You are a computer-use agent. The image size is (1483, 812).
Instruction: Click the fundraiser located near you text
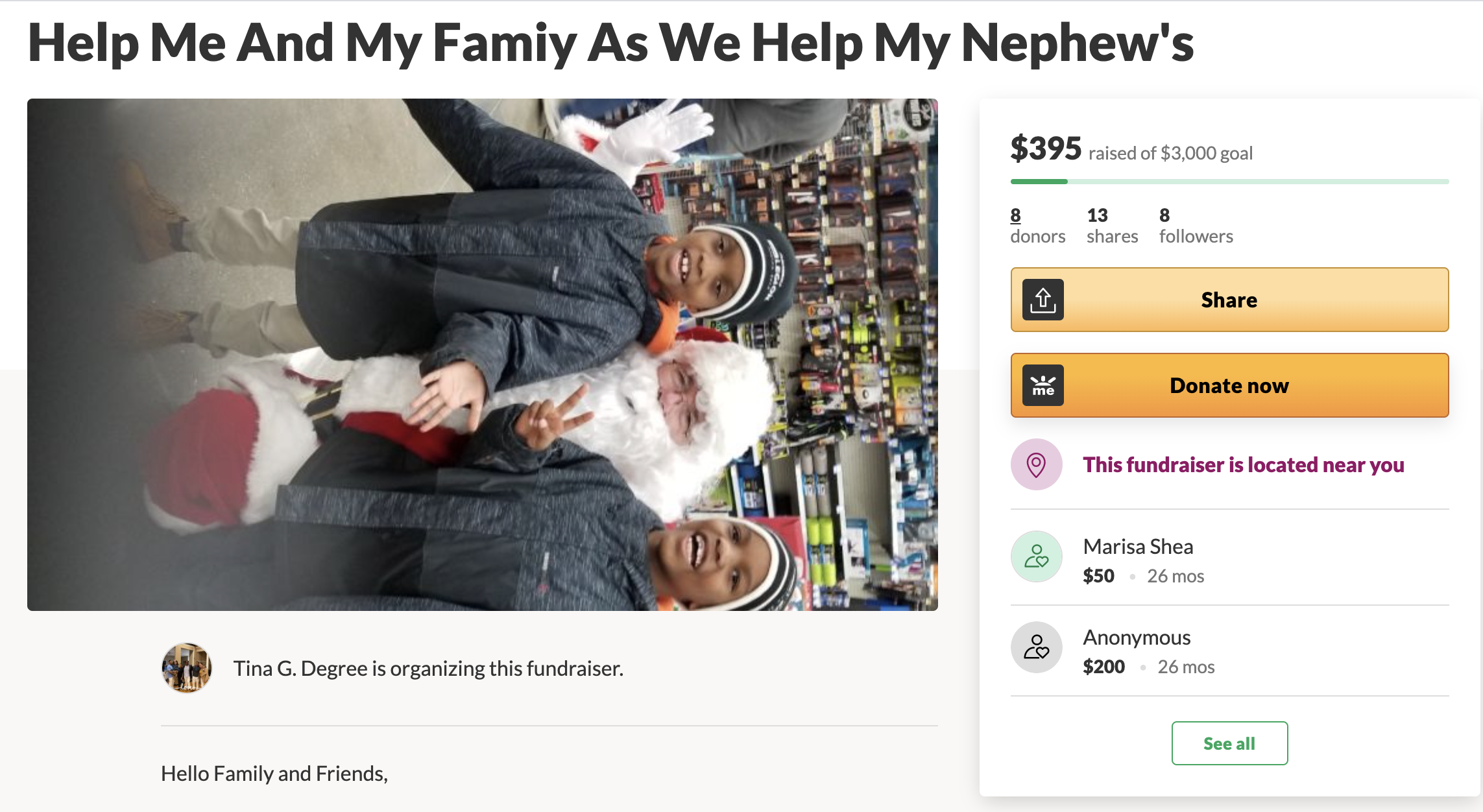pyautogui.click(x=1243, y=465)
